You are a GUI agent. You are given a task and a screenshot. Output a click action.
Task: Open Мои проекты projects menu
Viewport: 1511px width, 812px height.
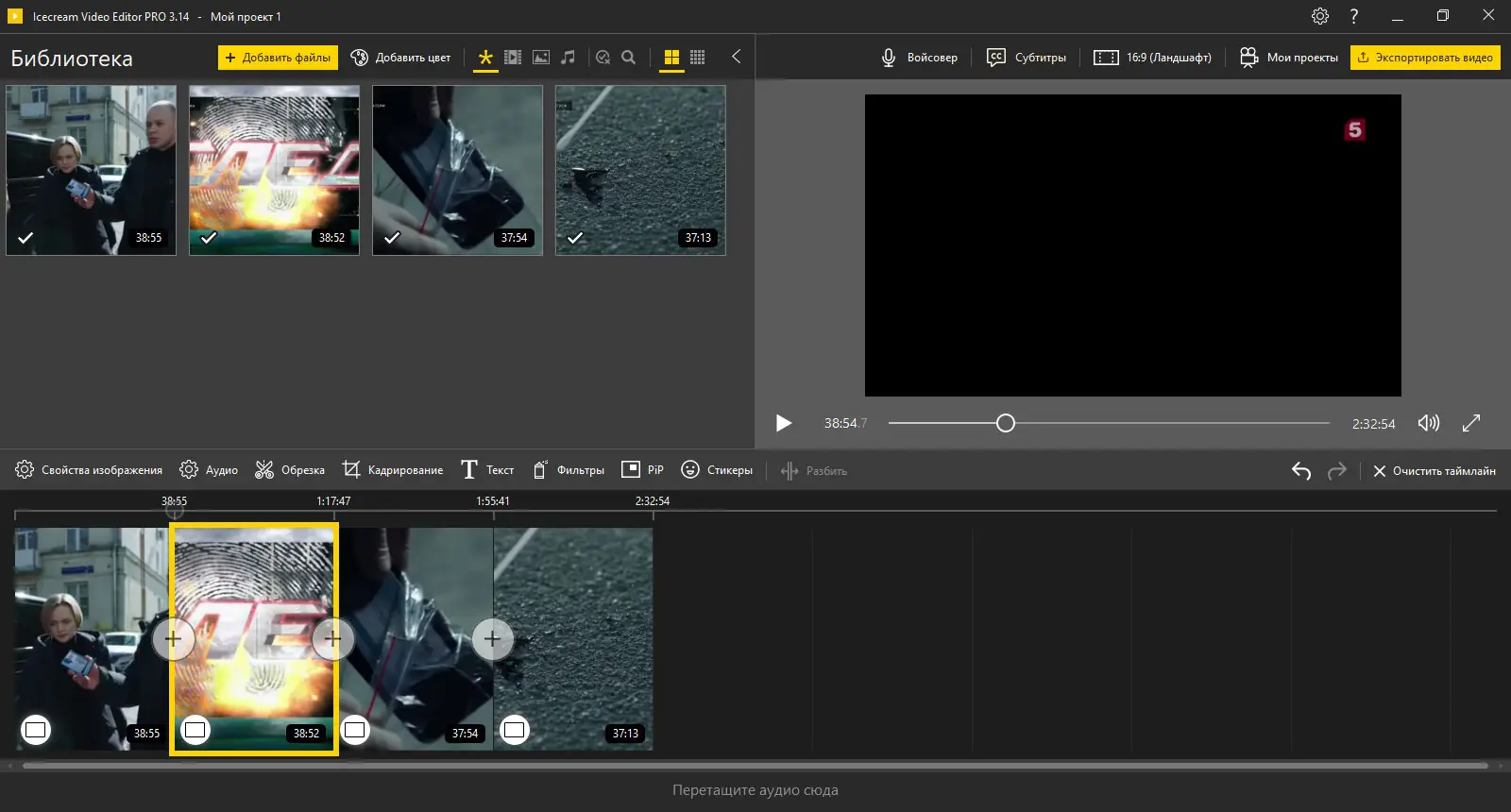[1289, 58]
